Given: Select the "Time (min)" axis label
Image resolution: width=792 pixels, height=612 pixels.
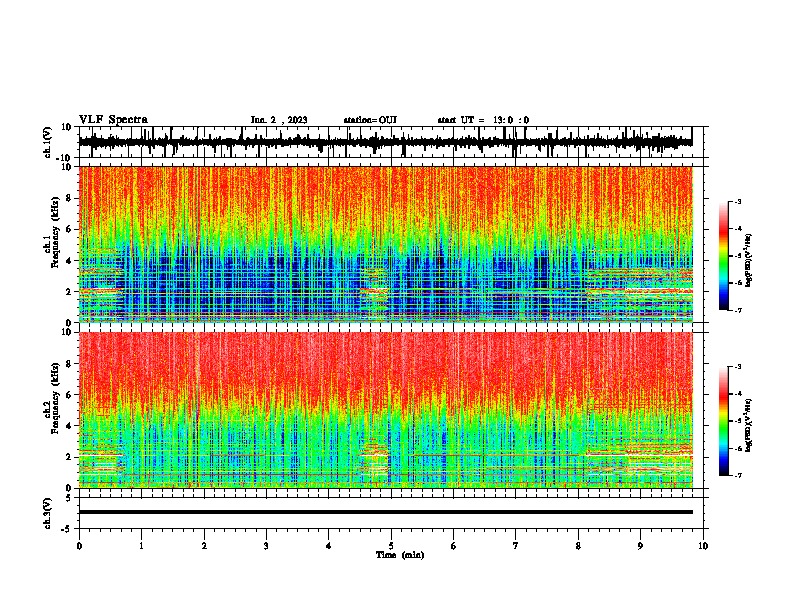Looking at the screenshot, I should coord(400,555).
